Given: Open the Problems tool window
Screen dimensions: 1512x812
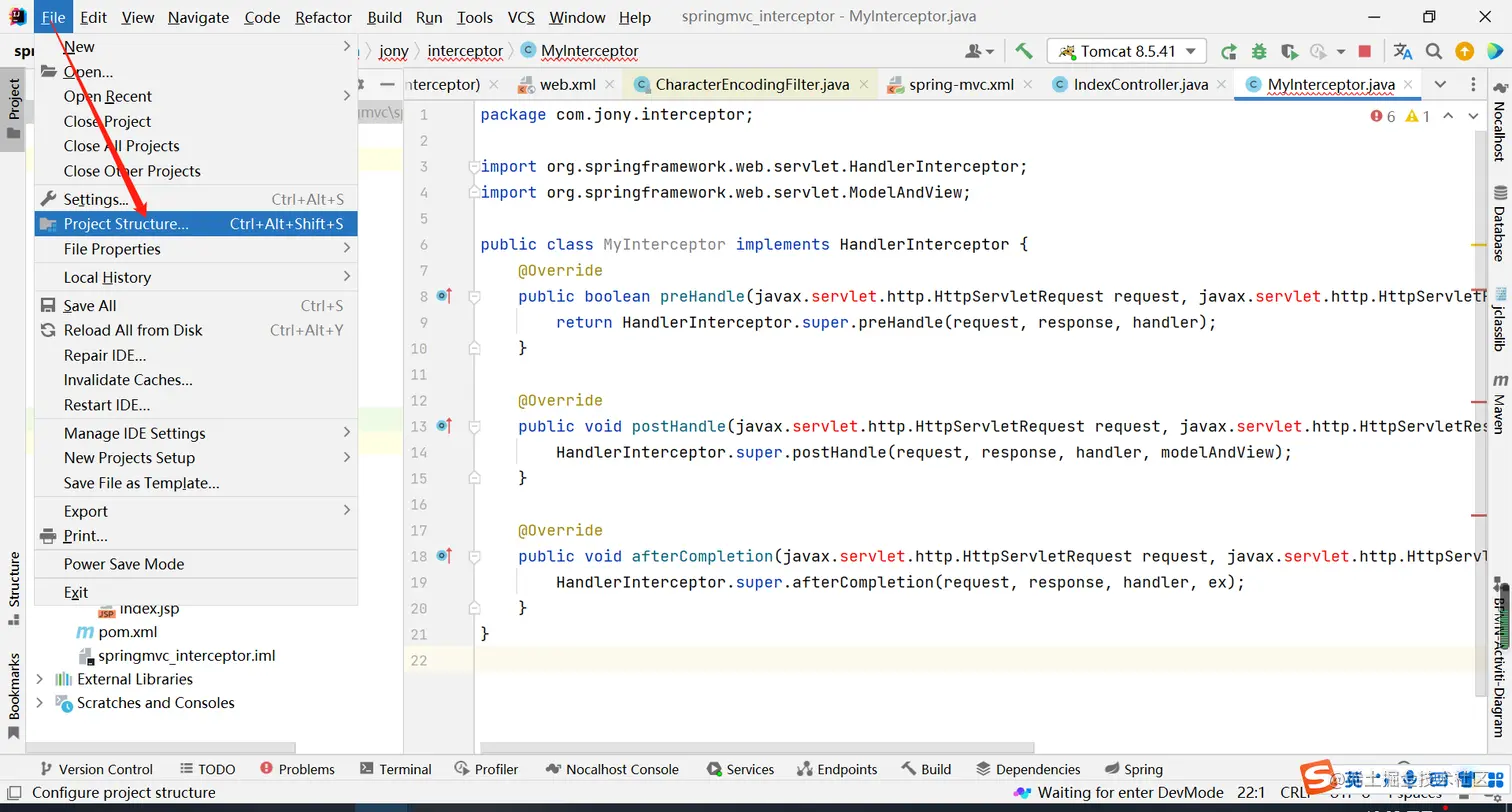Looking at the screenshot, I should point(297,769).
